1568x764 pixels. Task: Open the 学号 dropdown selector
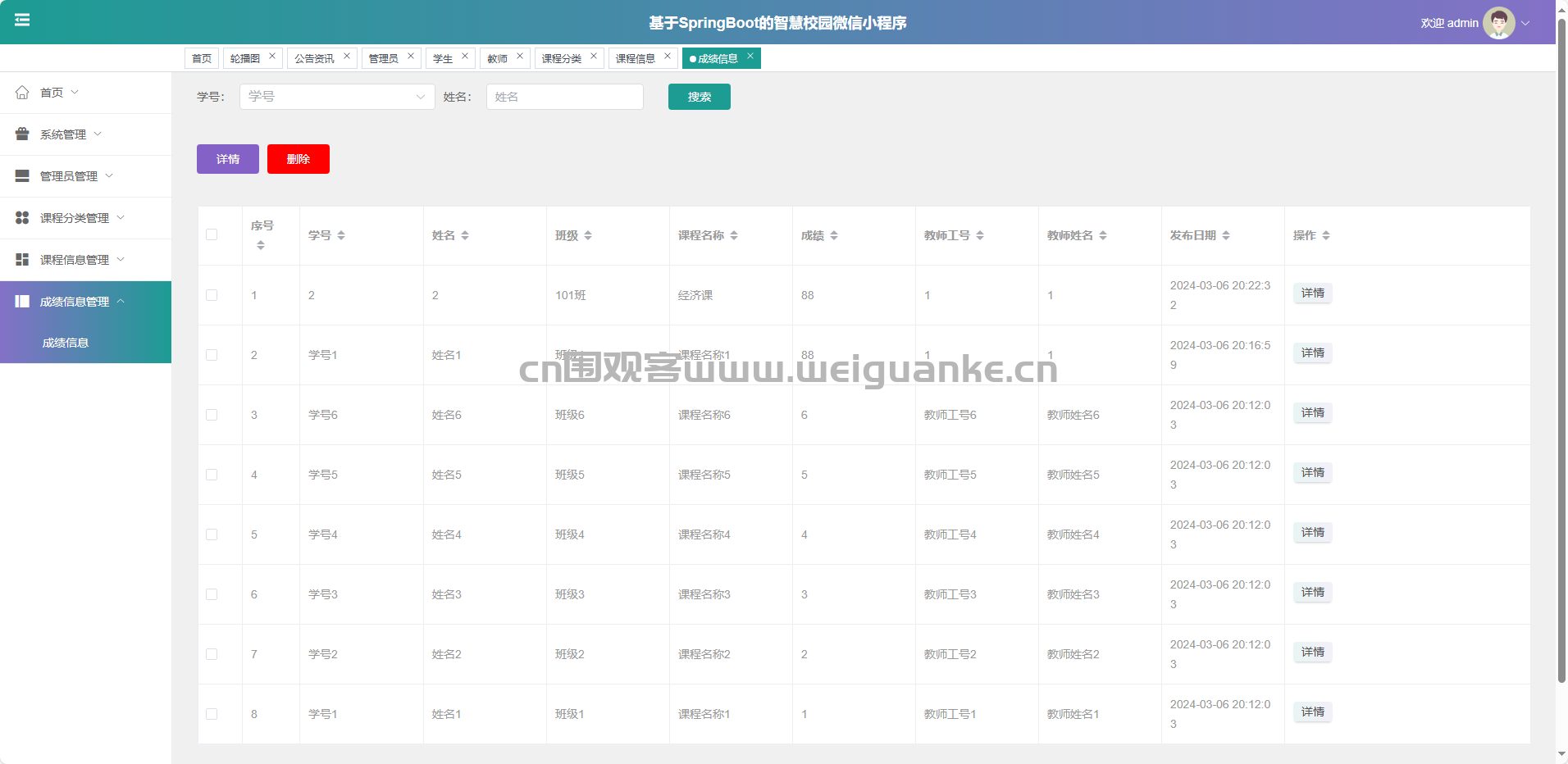[x=336, y=97]
